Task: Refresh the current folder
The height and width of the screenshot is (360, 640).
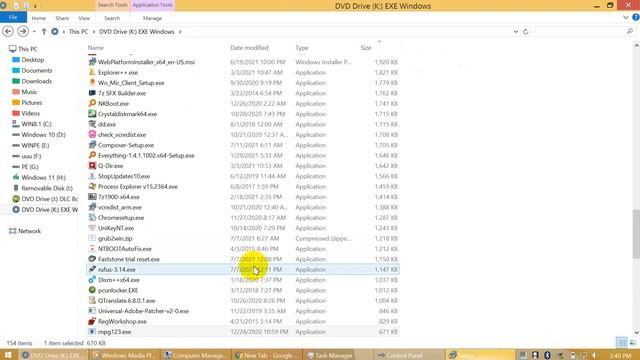Action: 526,31
